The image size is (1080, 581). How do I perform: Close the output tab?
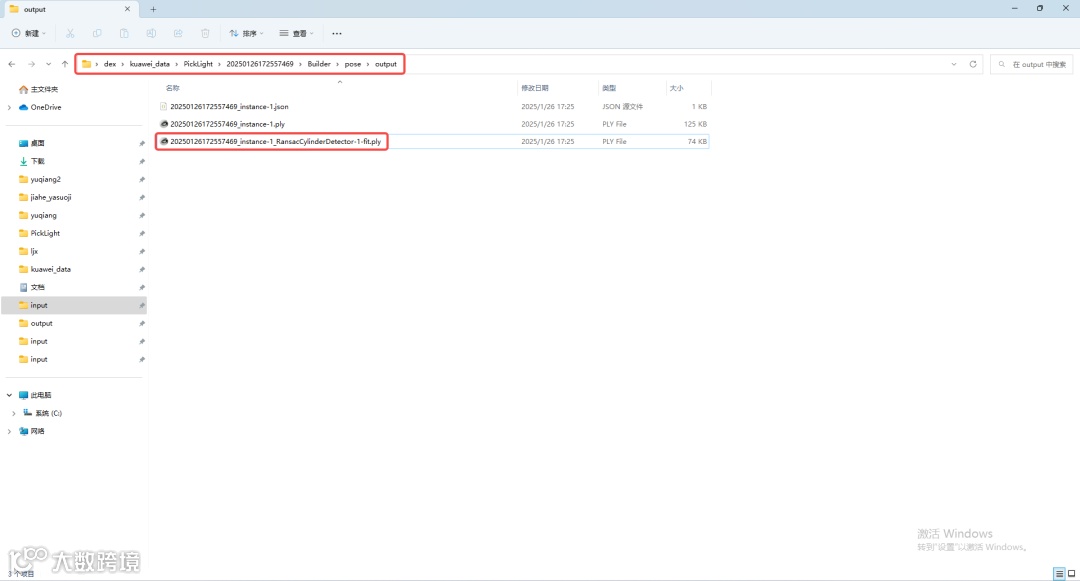tap(127, 10)
